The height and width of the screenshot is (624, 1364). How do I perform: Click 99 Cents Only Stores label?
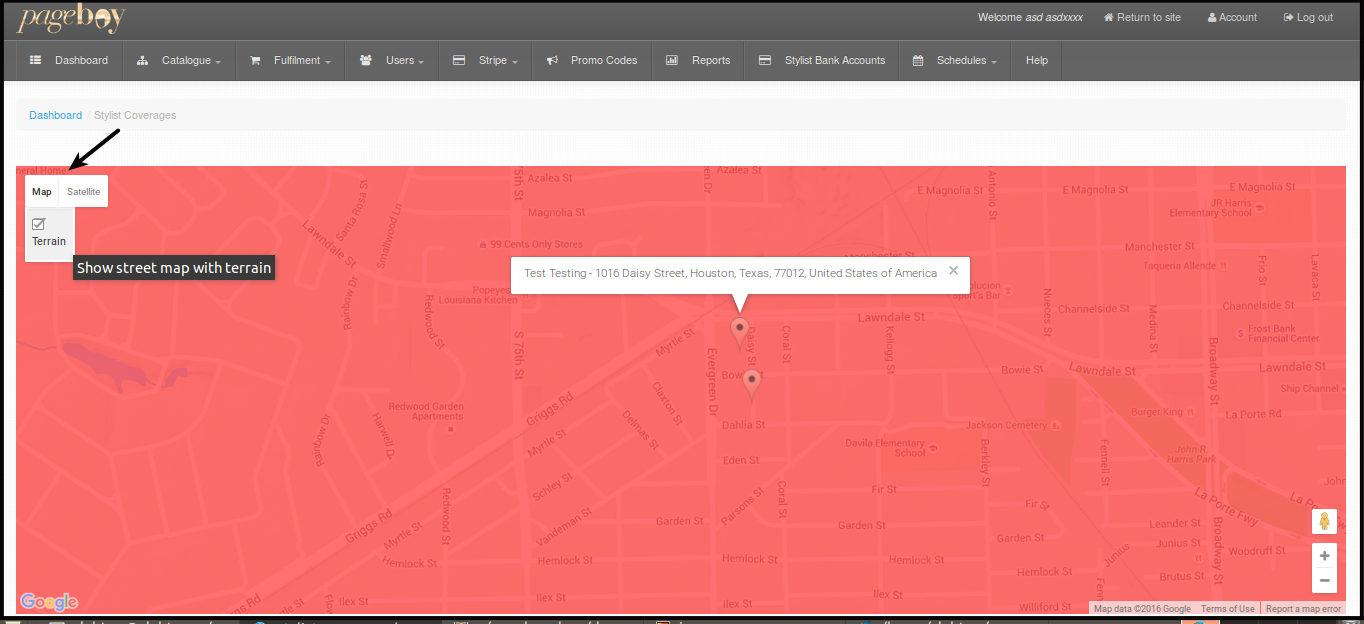click(x=536, y=244)
